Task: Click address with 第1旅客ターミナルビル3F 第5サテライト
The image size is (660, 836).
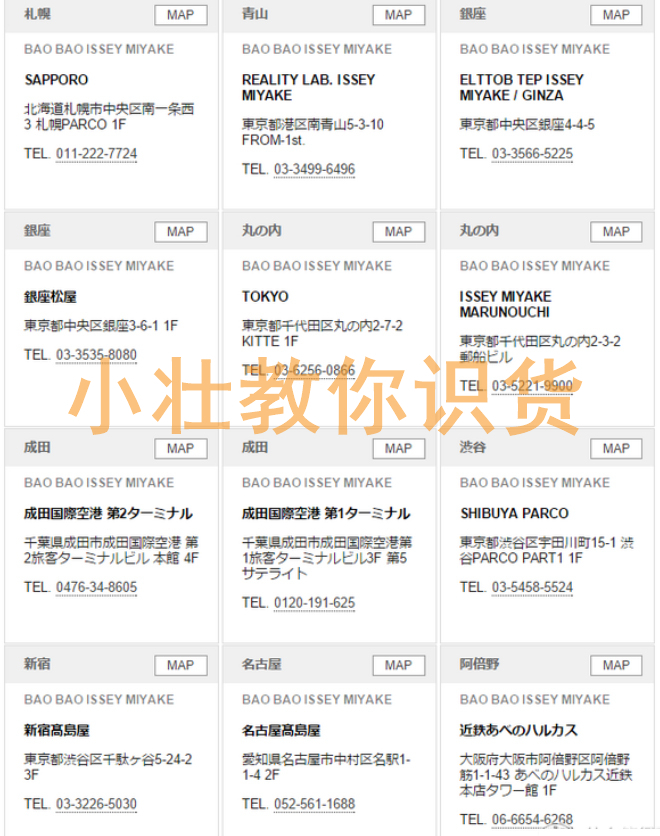Action: 327,558
